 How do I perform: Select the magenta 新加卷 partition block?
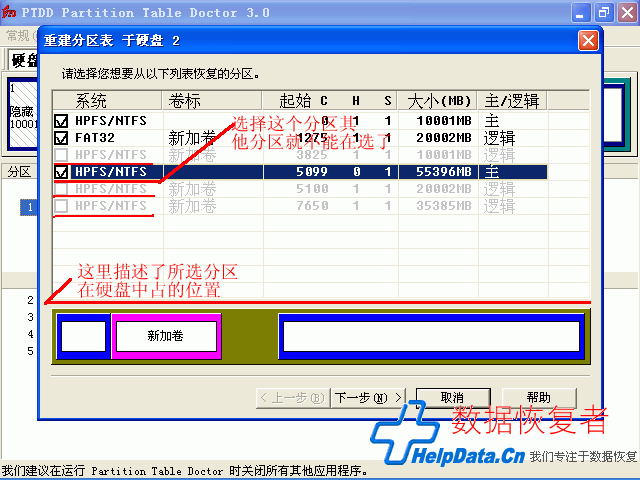click(x=166, y=336)
